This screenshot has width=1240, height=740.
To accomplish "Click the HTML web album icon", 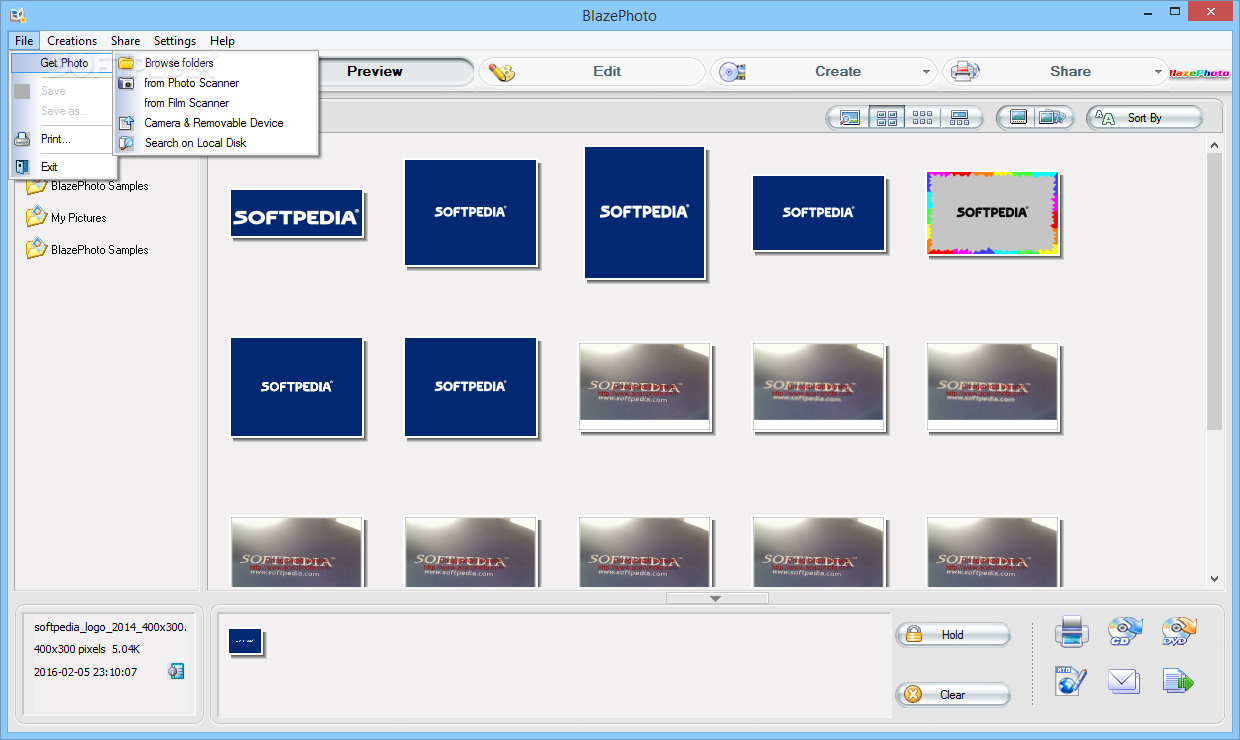I will [x=1071, y=682].
